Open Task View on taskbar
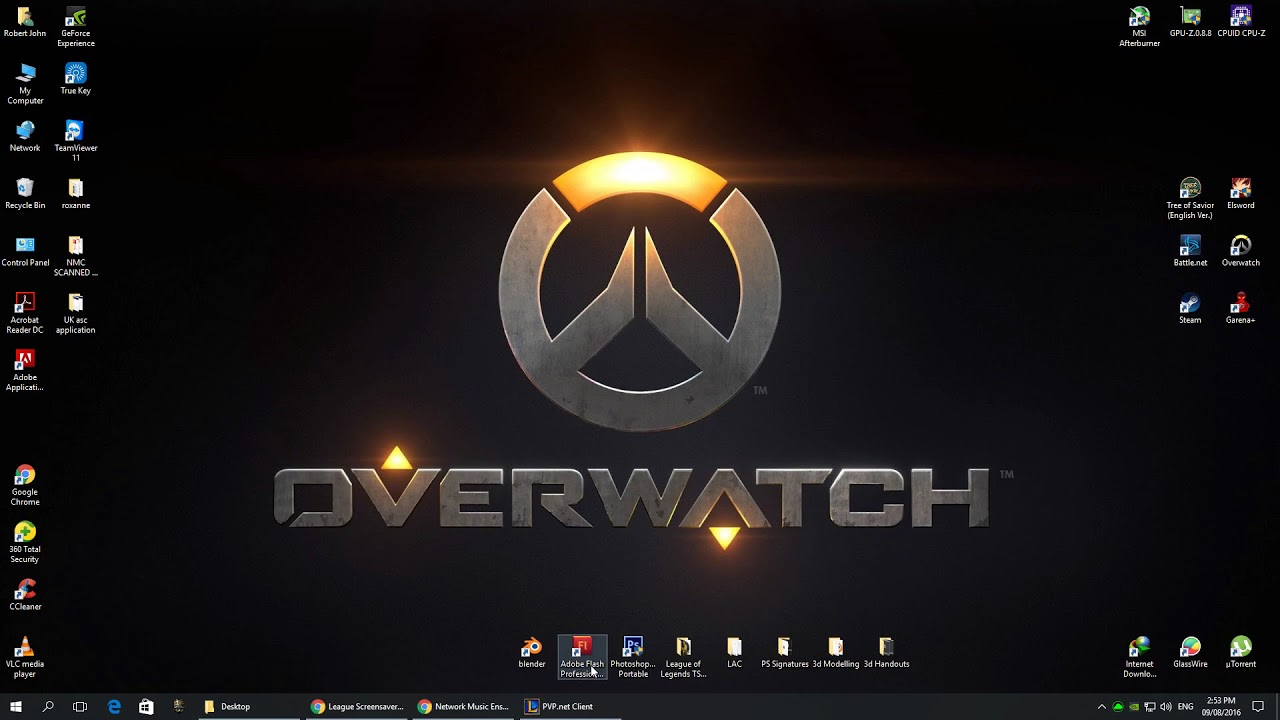This screenshot has width=1280, height=720. point(80,706)
